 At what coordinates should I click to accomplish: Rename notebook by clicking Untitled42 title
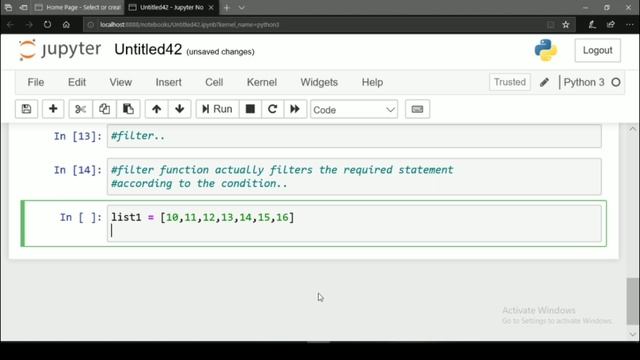tap(148, 49)
